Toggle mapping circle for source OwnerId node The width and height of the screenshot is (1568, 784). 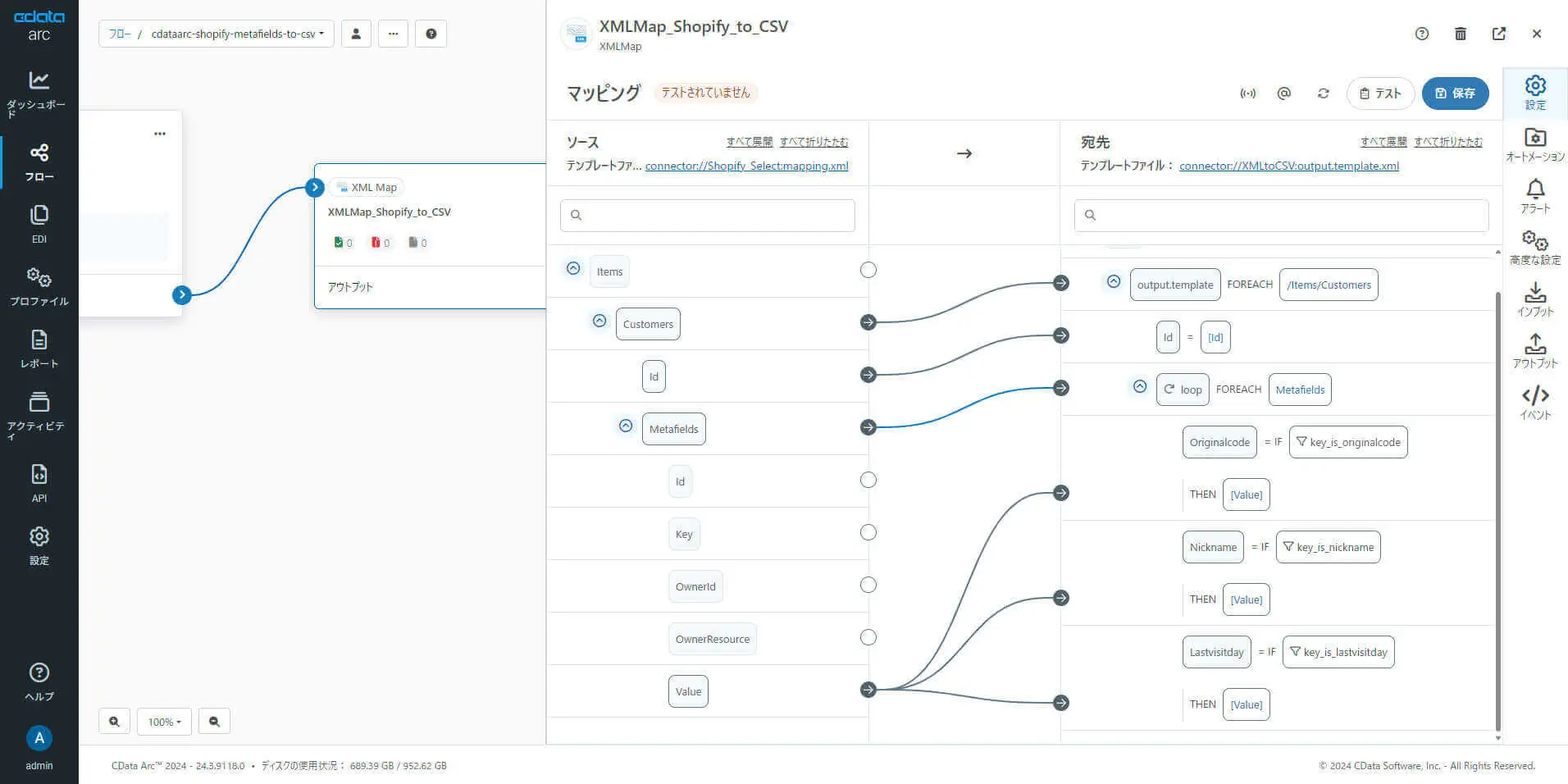[x=868, y=586]
